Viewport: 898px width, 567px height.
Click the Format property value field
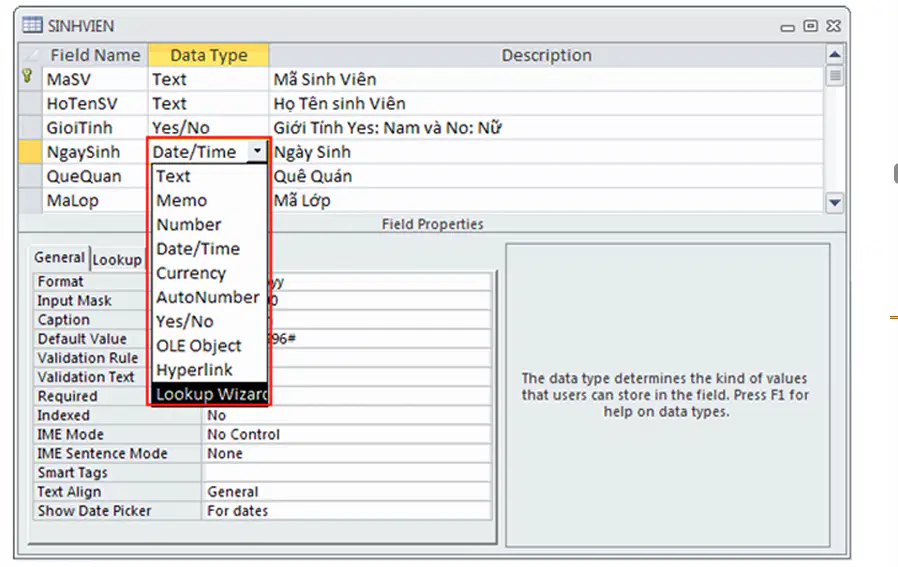click(379, 282)
